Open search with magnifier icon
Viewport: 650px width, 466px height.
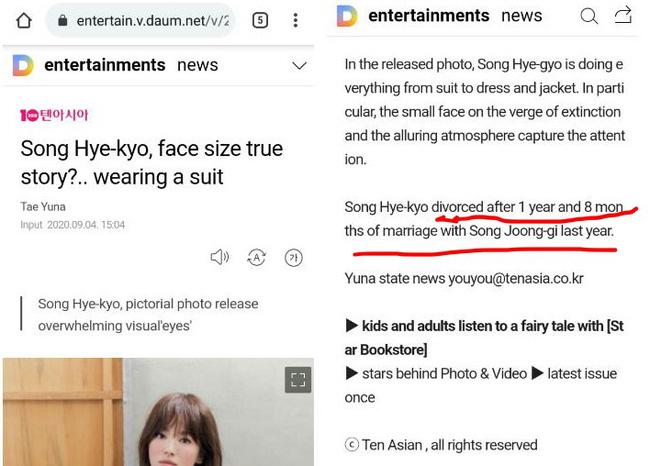click(x=589, y=16)
